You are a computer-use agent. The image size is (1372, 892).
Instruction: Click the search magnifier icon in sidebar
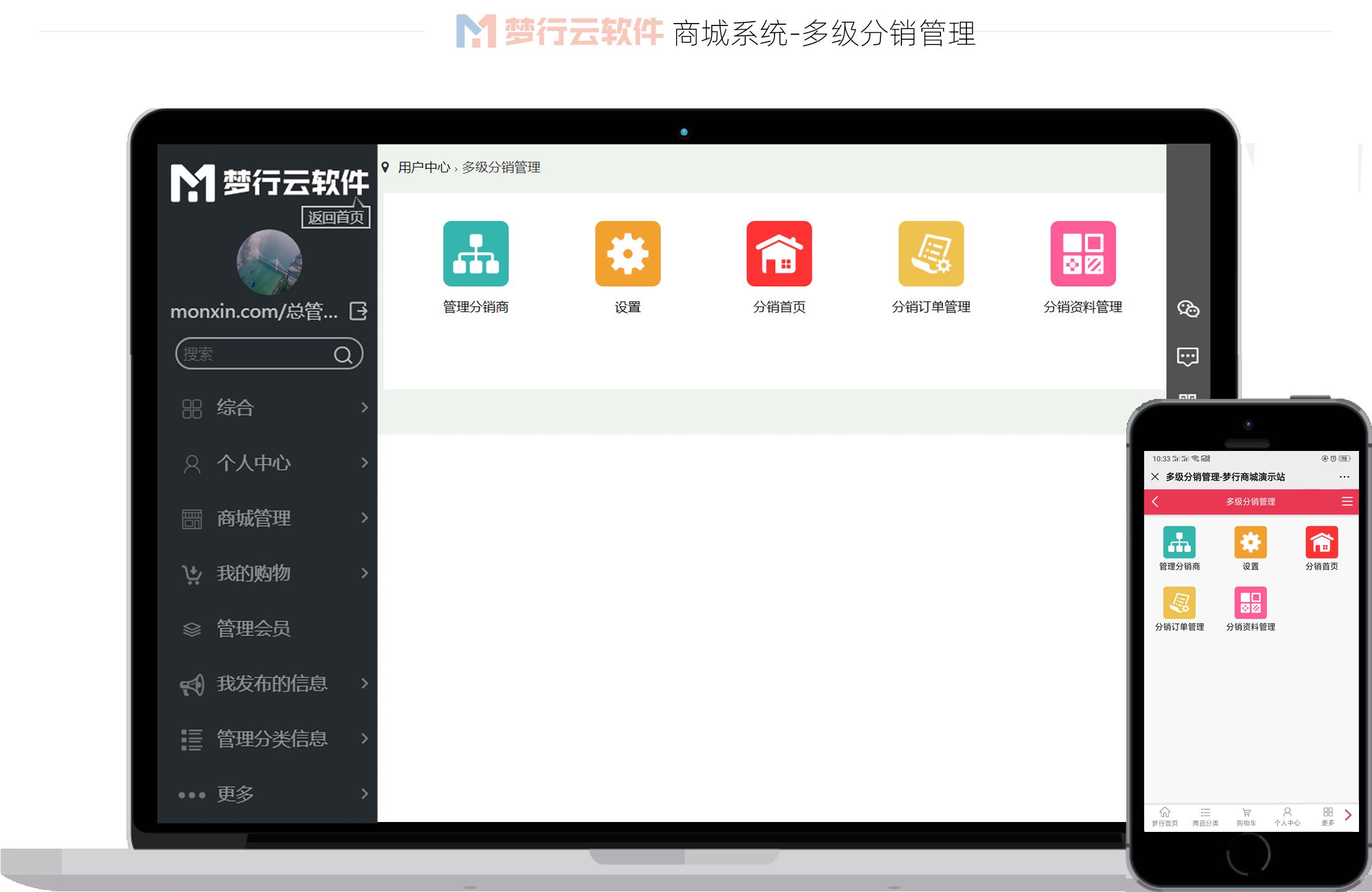[x=343, y=354]
